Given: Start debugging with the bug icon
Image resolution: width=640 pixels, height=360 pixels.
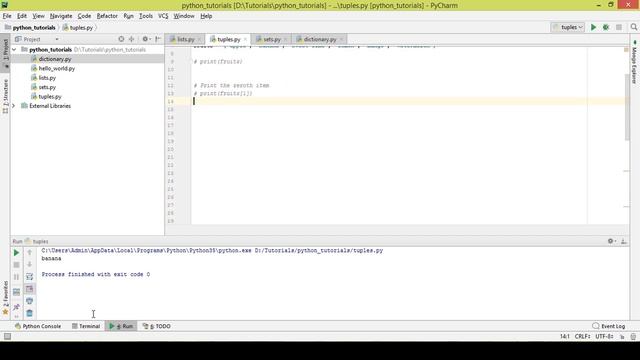Looking at the screenshot, I should tap(606, 27).
